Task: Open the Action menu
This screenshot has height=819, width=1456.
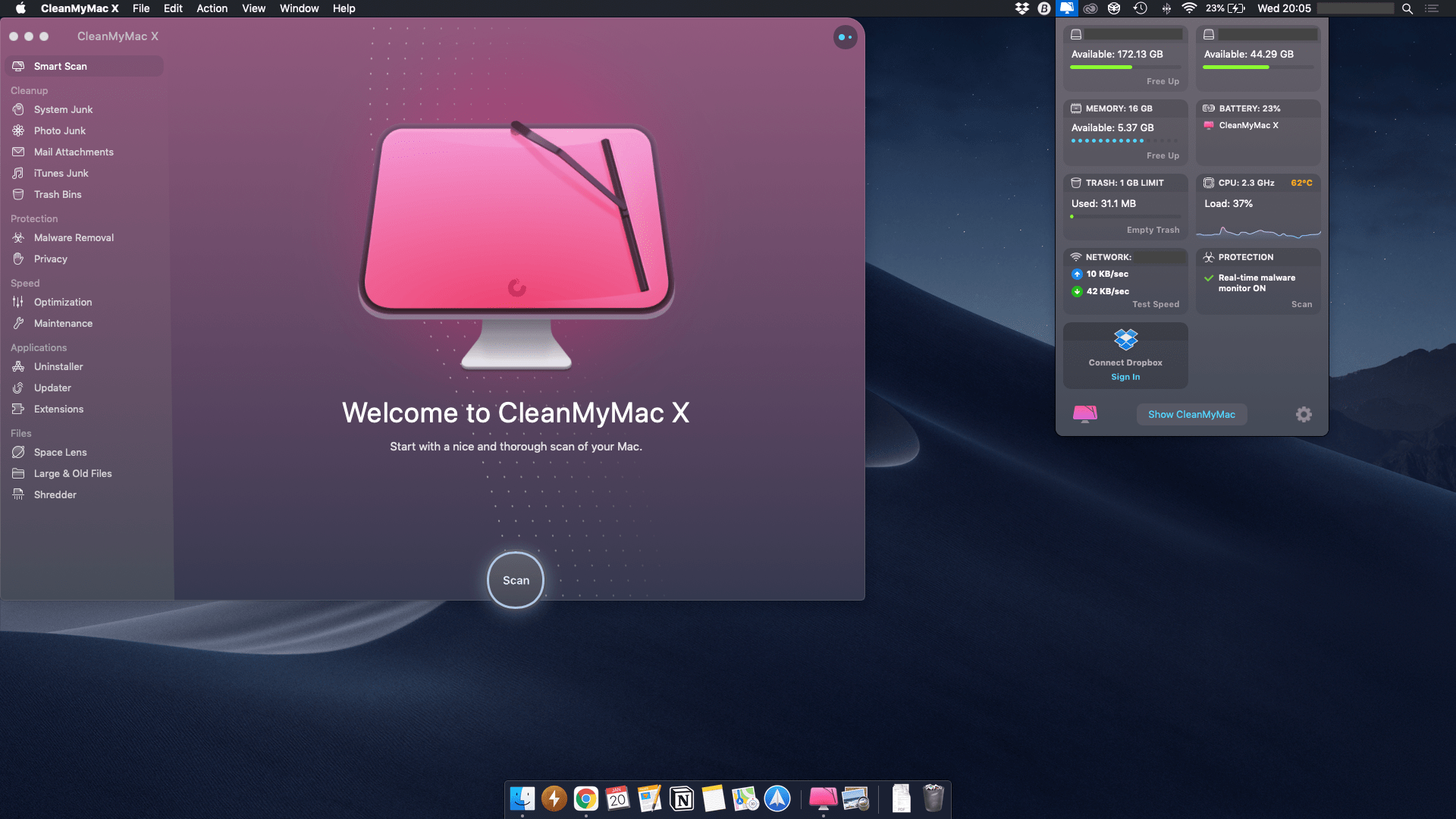Action: 212,8
